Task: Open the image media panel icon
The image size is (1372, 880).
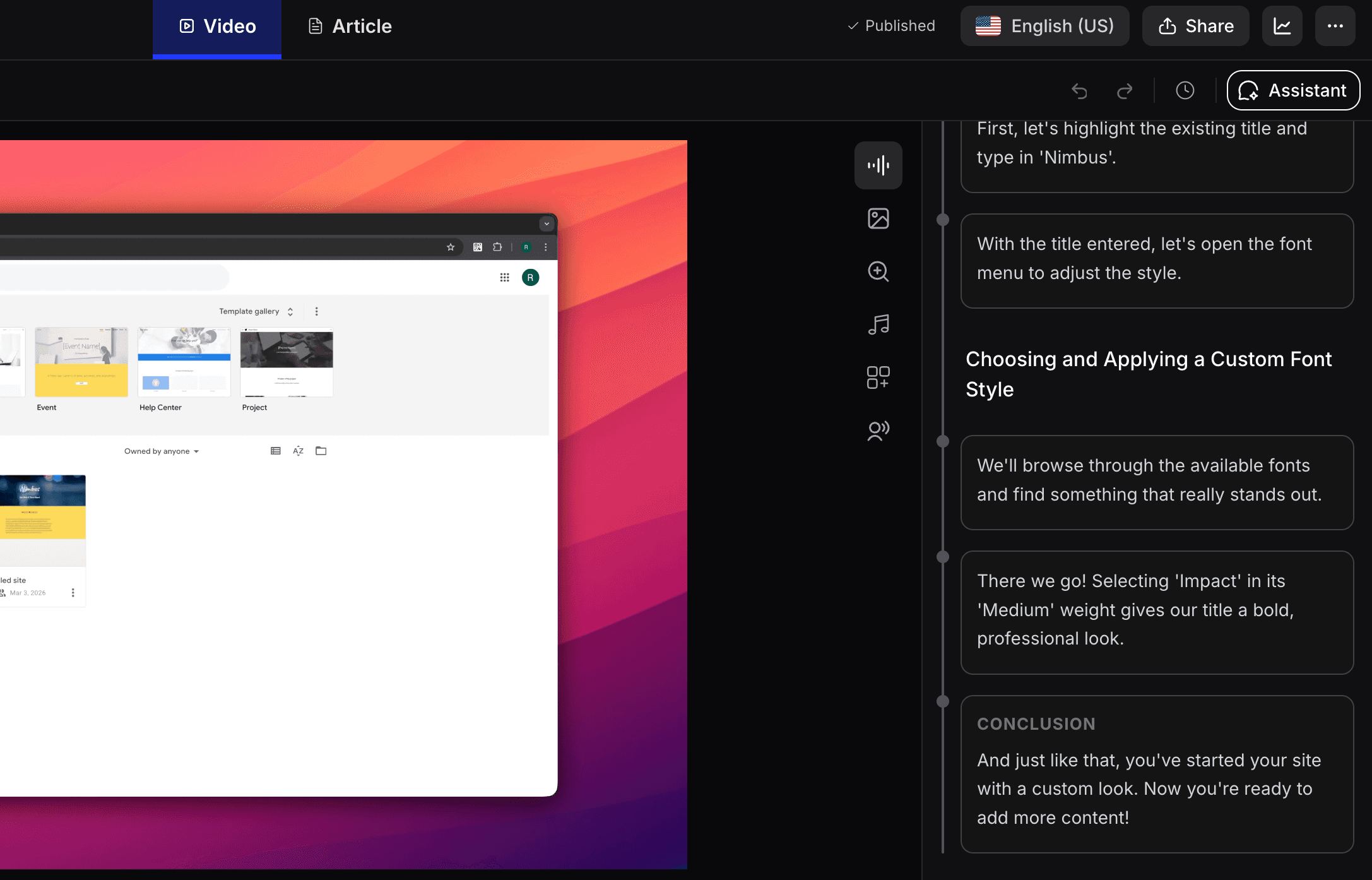Action: click(x=878, y=218)
